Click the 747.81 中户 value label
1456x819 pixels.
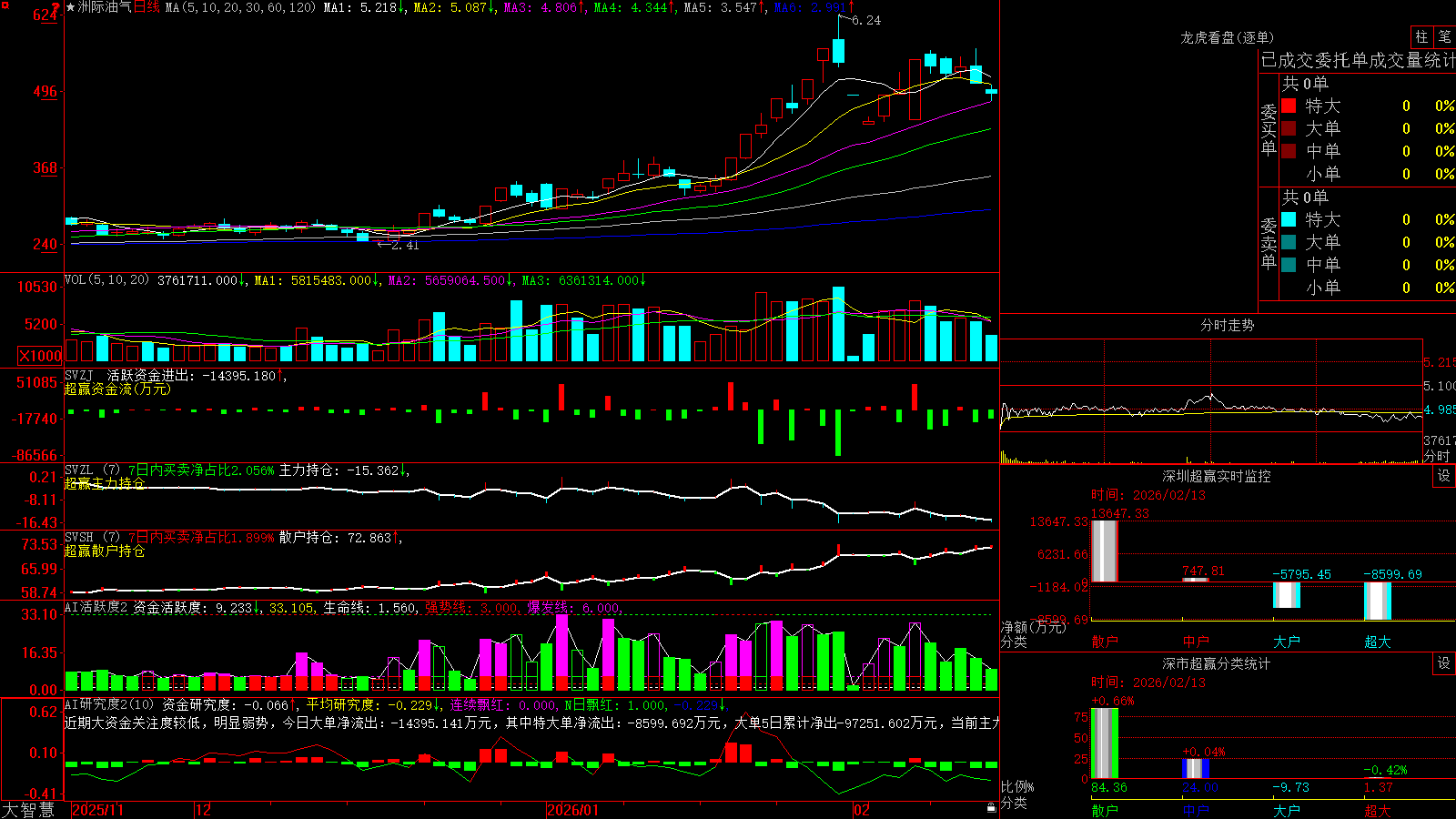(1203, 571)
